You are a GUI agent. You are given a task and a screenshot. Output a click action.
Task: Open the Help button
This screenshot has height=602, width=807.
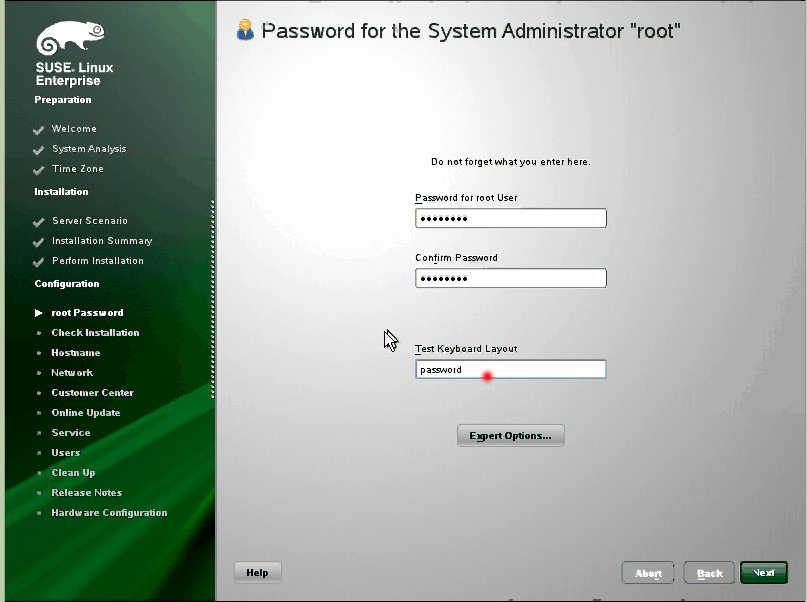point(257,572)
